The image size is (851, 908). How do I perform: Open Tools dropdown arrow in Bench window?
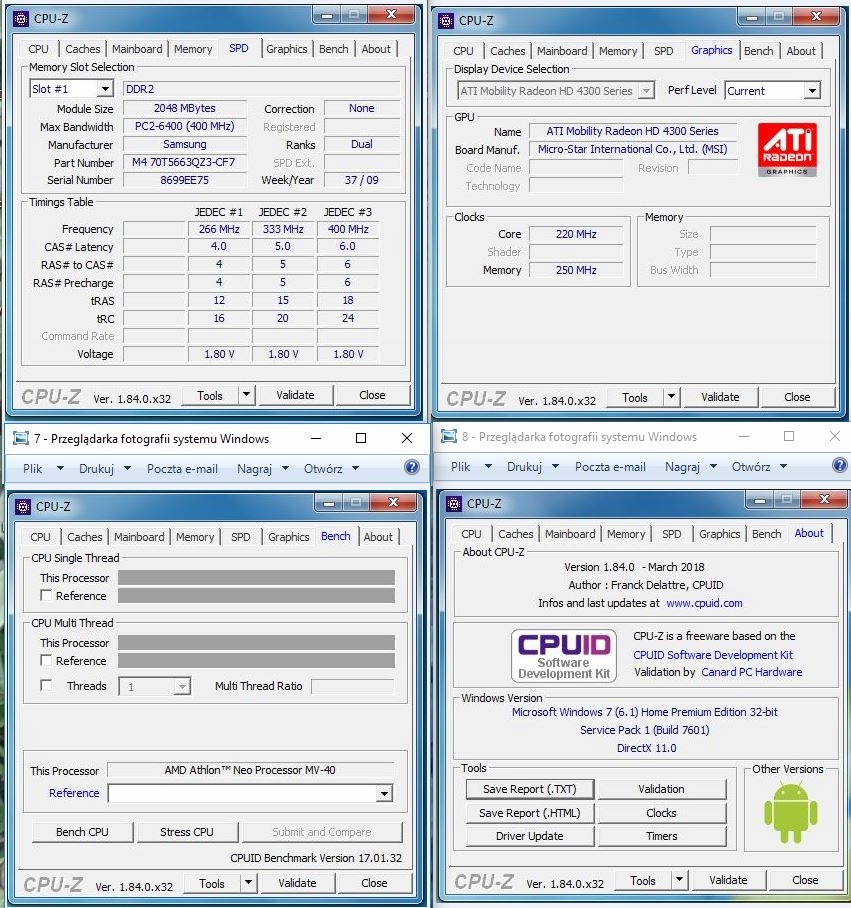point(248,883)
